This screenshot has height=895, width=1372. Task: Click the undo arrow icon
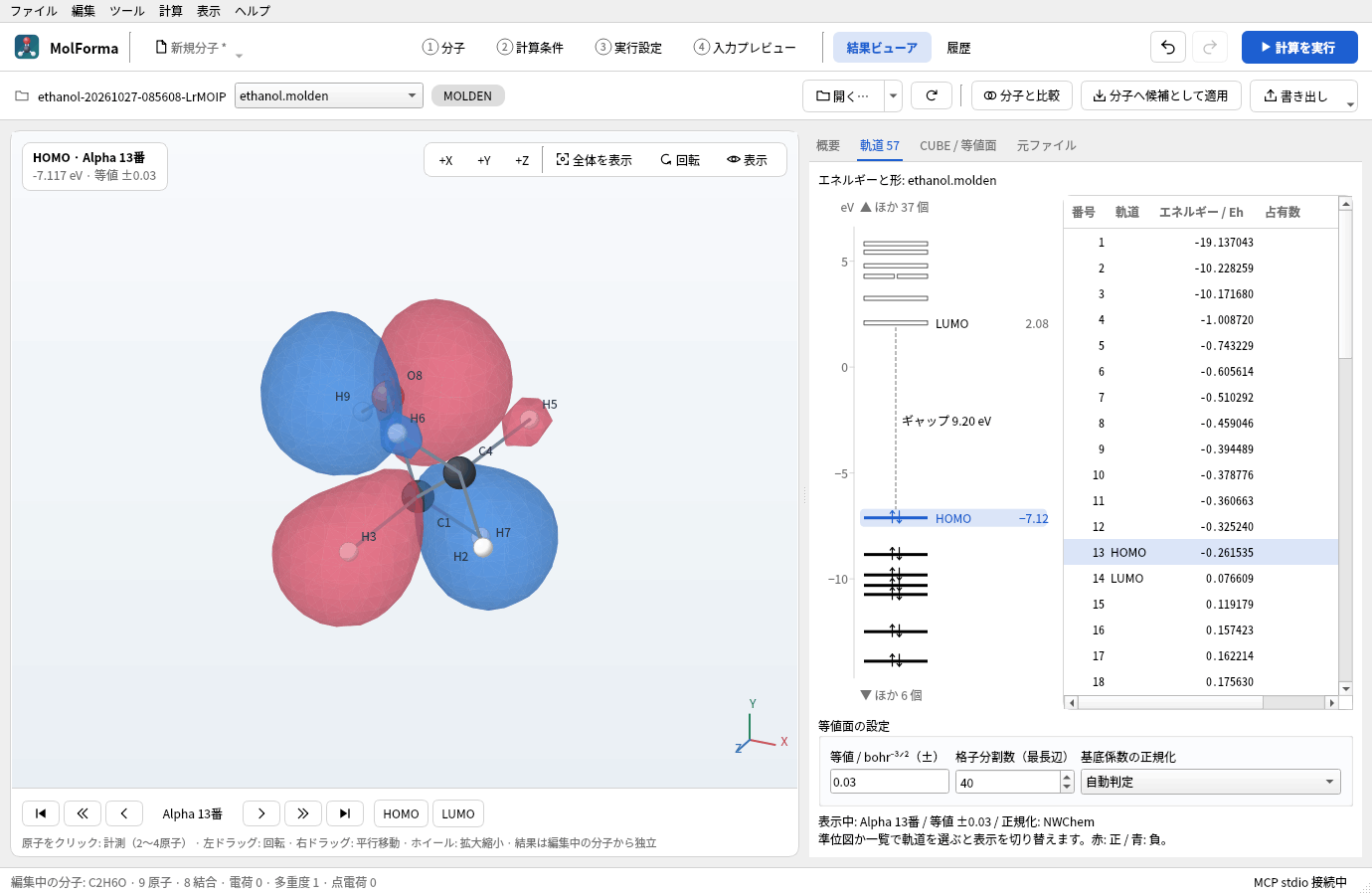[1168, 47]
